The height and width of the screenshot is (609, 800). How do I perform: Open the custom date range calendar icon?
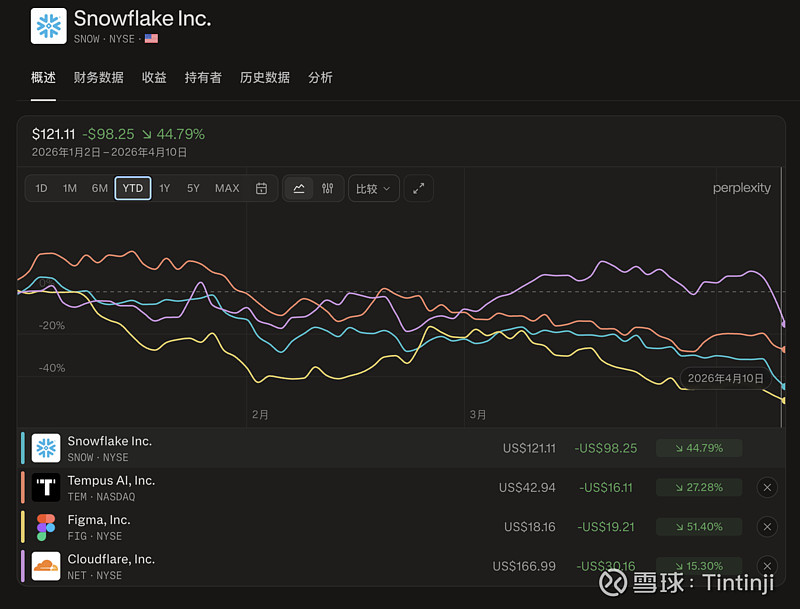click(x=261, y=188)
